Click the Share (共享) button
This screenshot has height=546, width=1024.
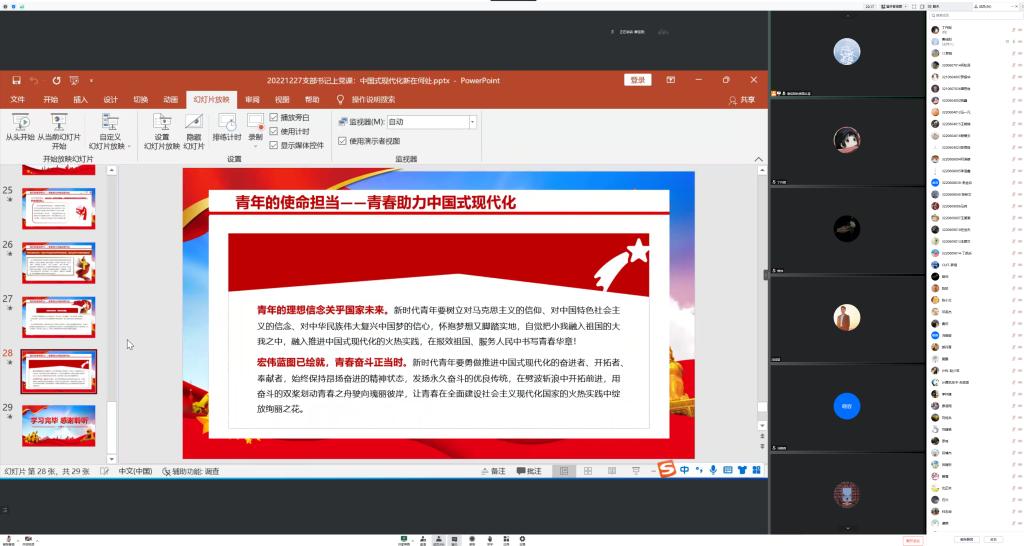tap(741, 100)
